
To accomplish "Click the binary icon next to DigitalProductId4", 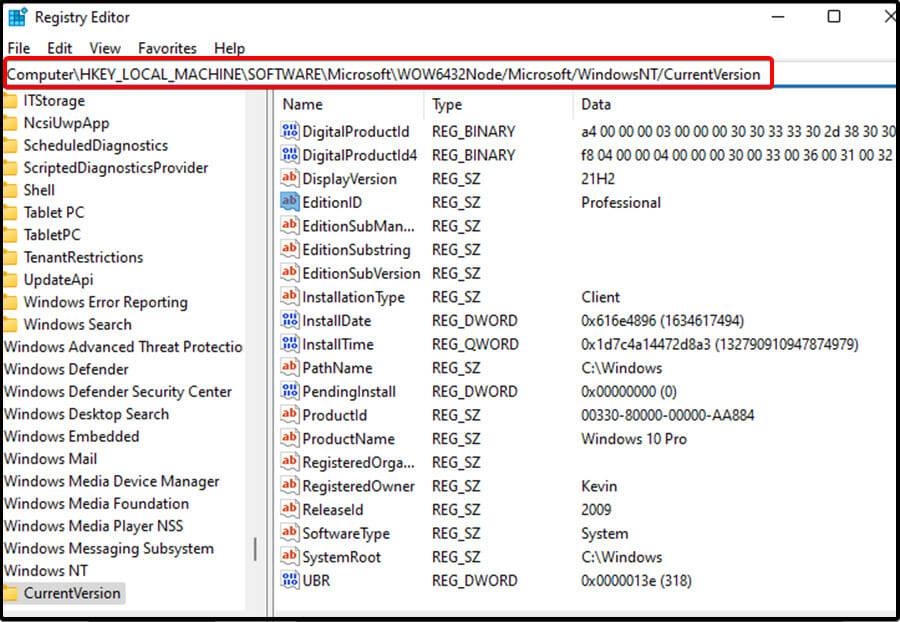I will coord(289,155).
